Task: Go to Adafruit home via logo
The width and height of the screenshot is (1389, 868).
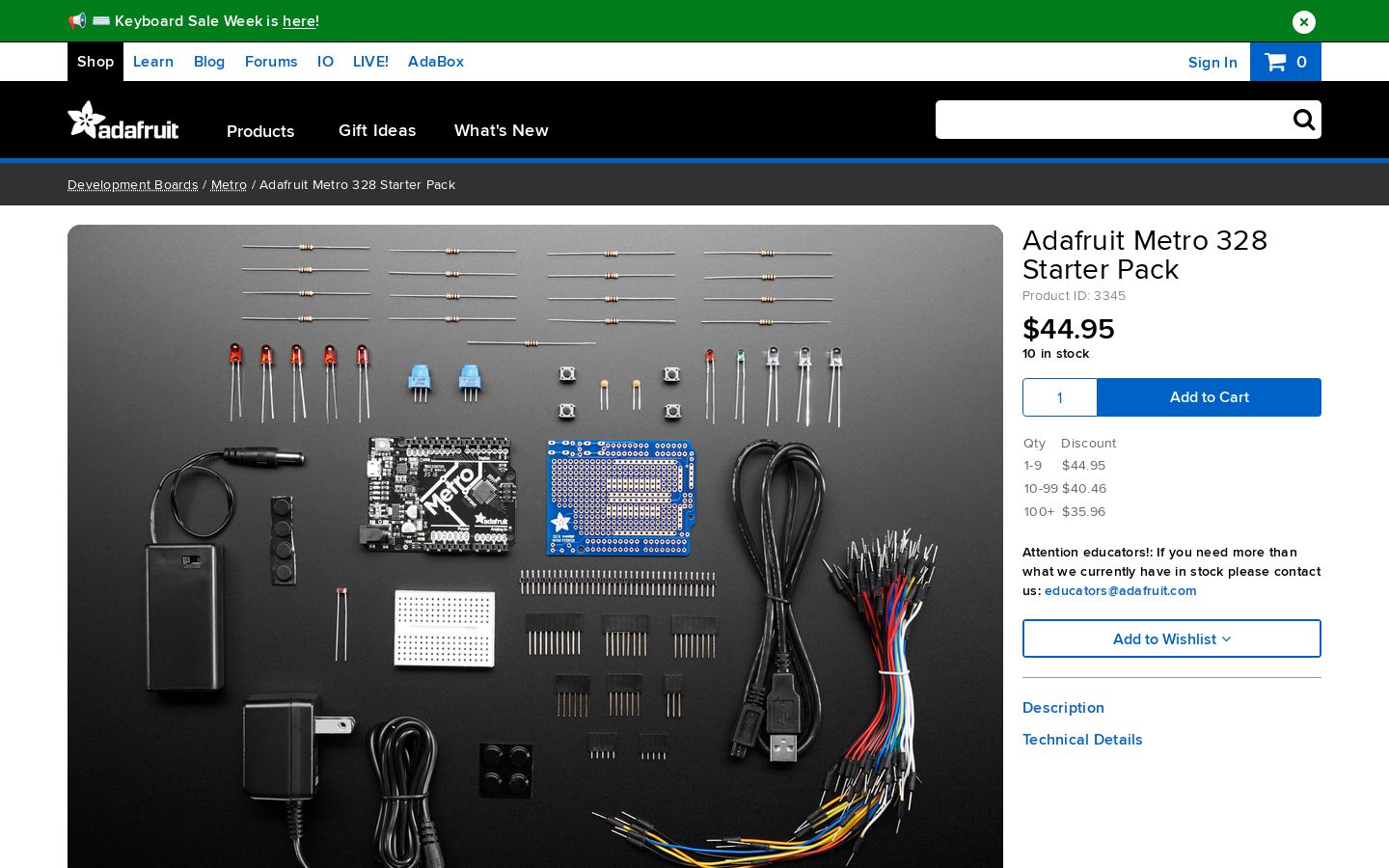Action: pos(123,121)
